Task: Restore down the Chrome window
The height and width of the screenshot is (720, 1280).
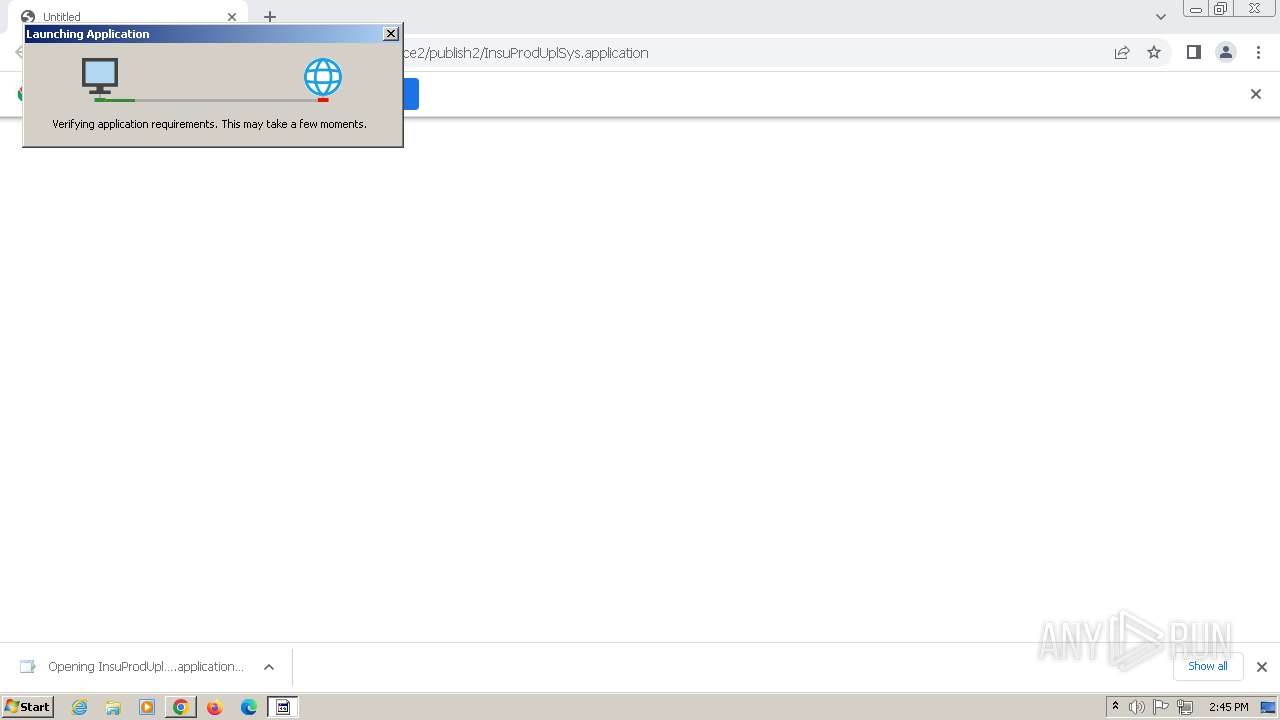Action: (x=1220, y=9)
